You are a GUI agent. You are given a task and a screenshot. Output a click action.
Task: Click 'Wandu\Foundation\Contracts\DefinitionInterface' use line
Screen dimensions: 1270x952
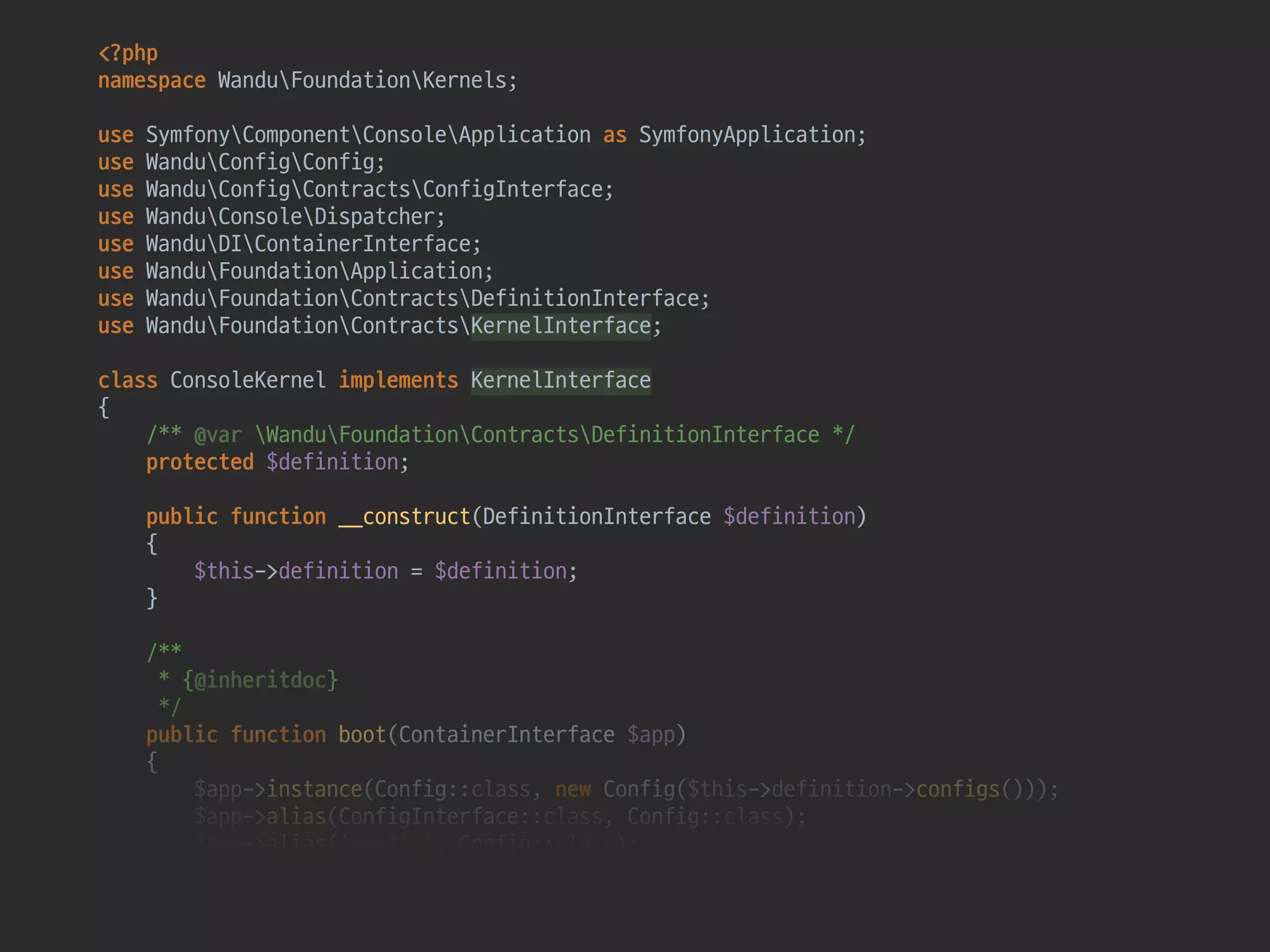click(404, 299)
